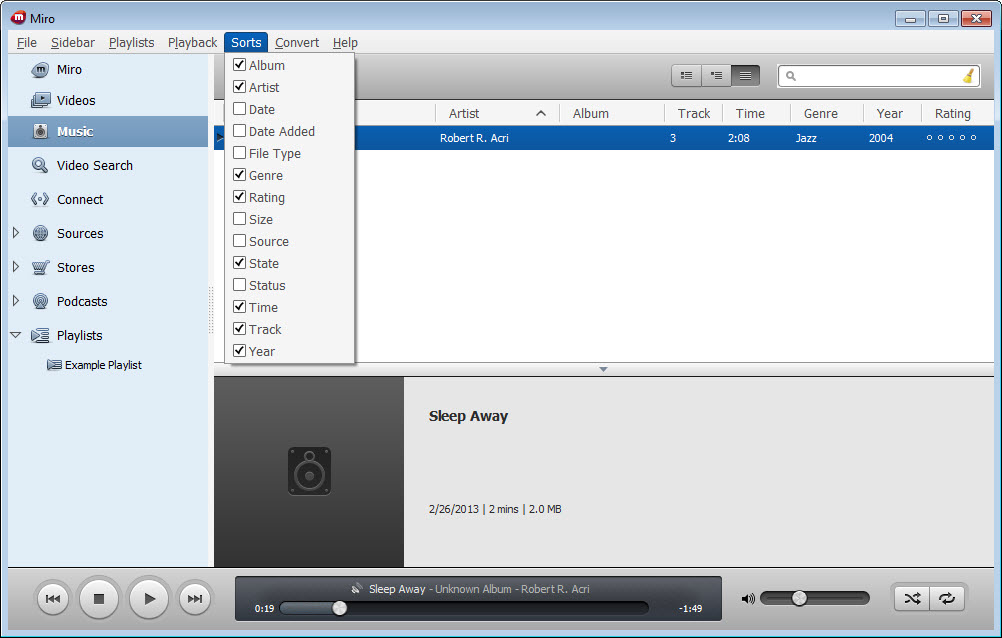The width and height of the screenshot is (1002, 638).
Task: Open the Playlists menu in menu bar
Action: [x=132, y=42]
